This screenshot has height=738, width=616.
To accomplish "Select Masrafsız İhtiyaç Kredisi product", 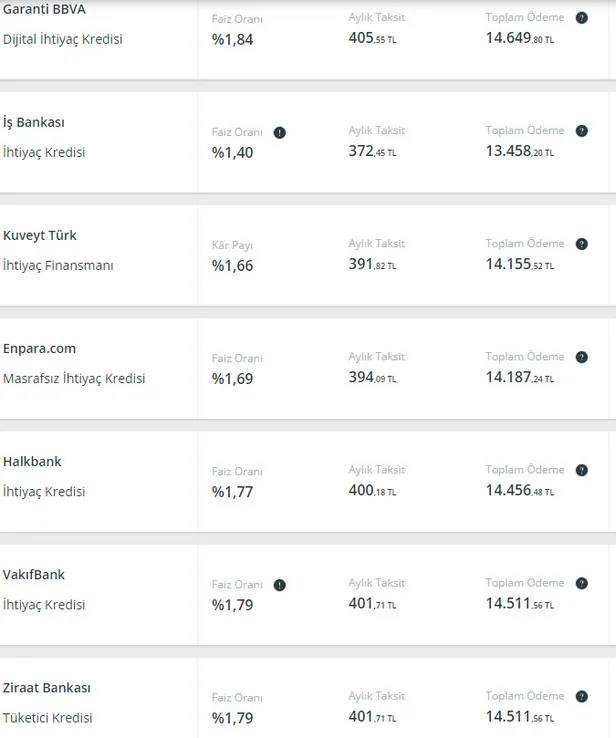I will coord(74,378).
